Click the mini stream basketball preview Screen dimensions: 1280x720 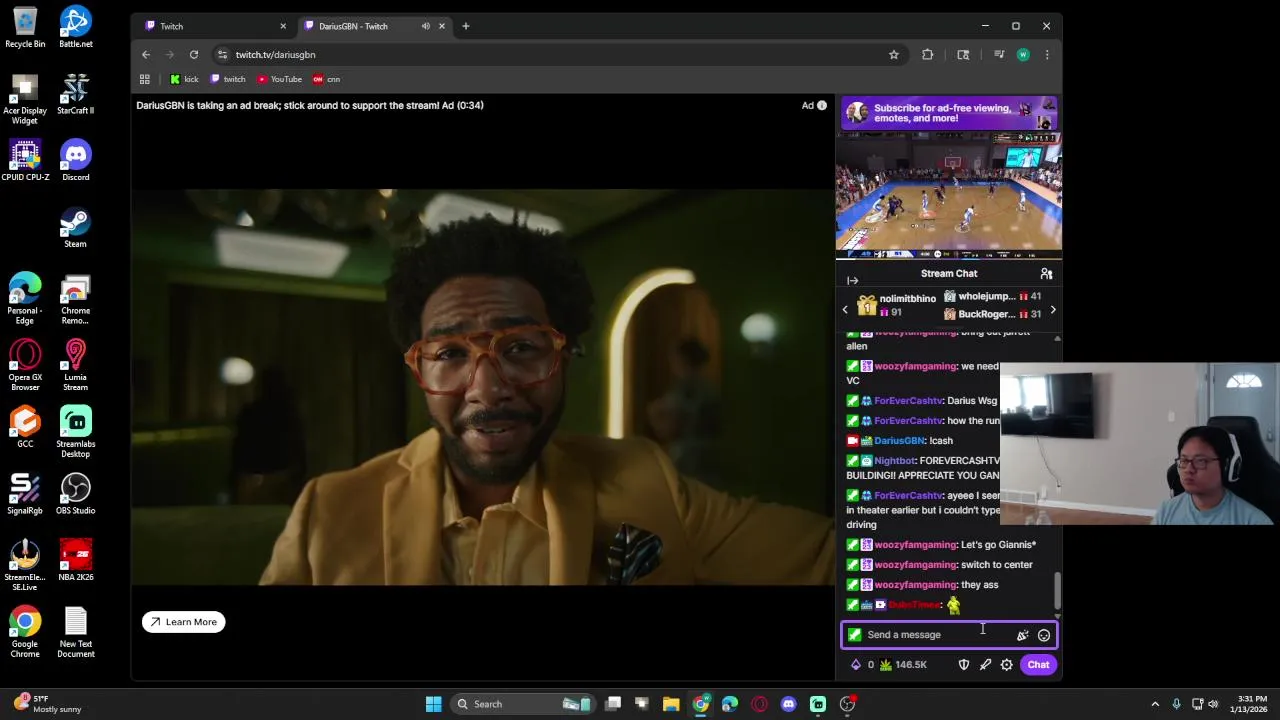point(949,195)
